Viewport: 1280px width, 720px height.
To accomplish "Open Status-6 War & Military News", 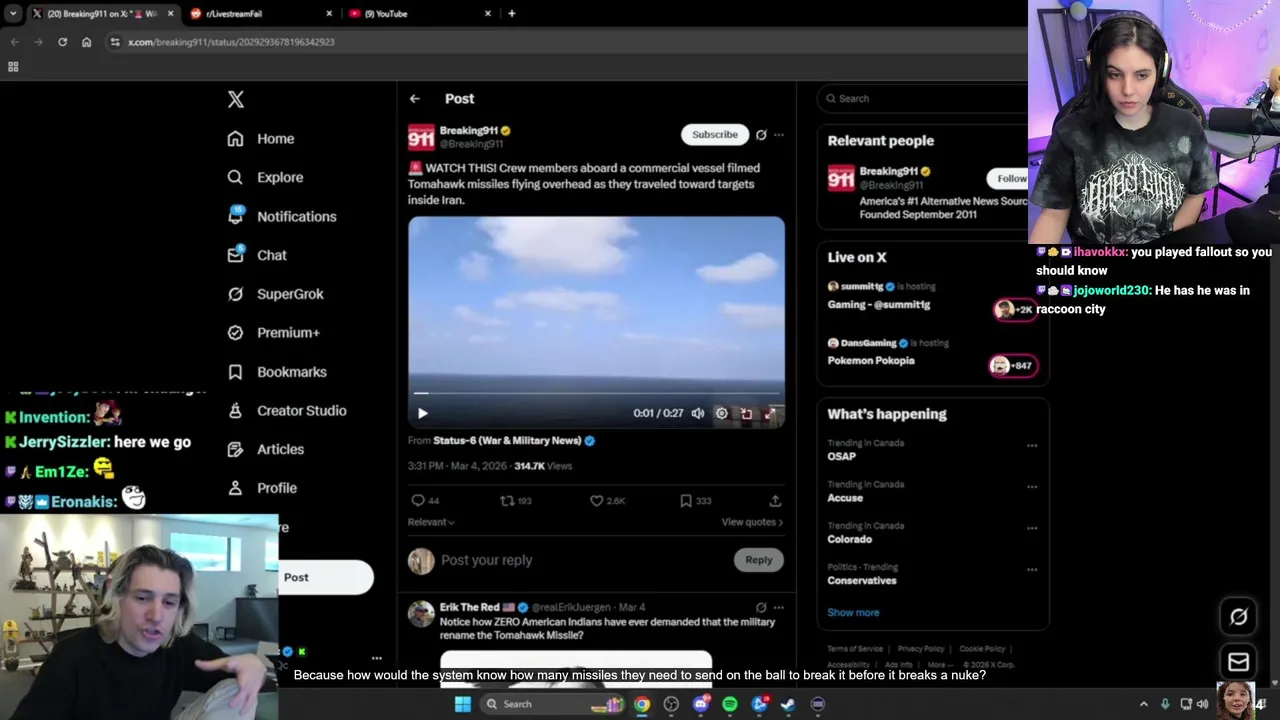I will click(514, 441).
